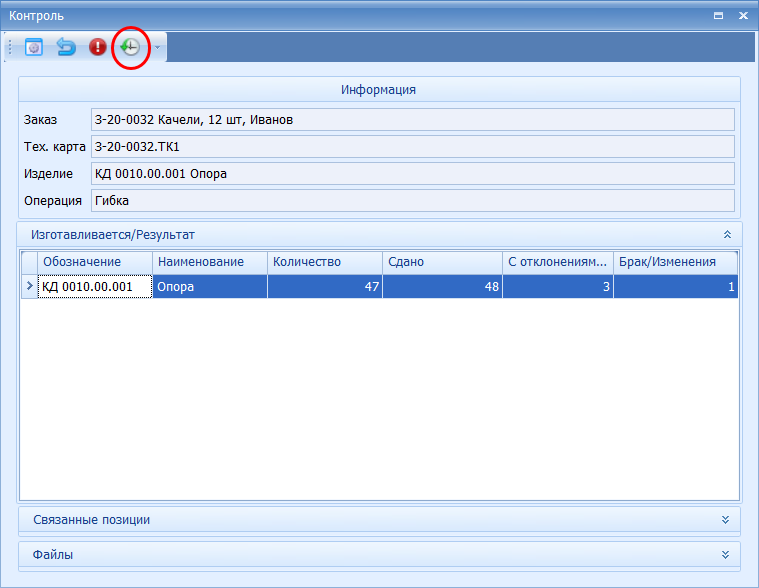Collapse the Изготавливается/Результат section

coord(727,235)
